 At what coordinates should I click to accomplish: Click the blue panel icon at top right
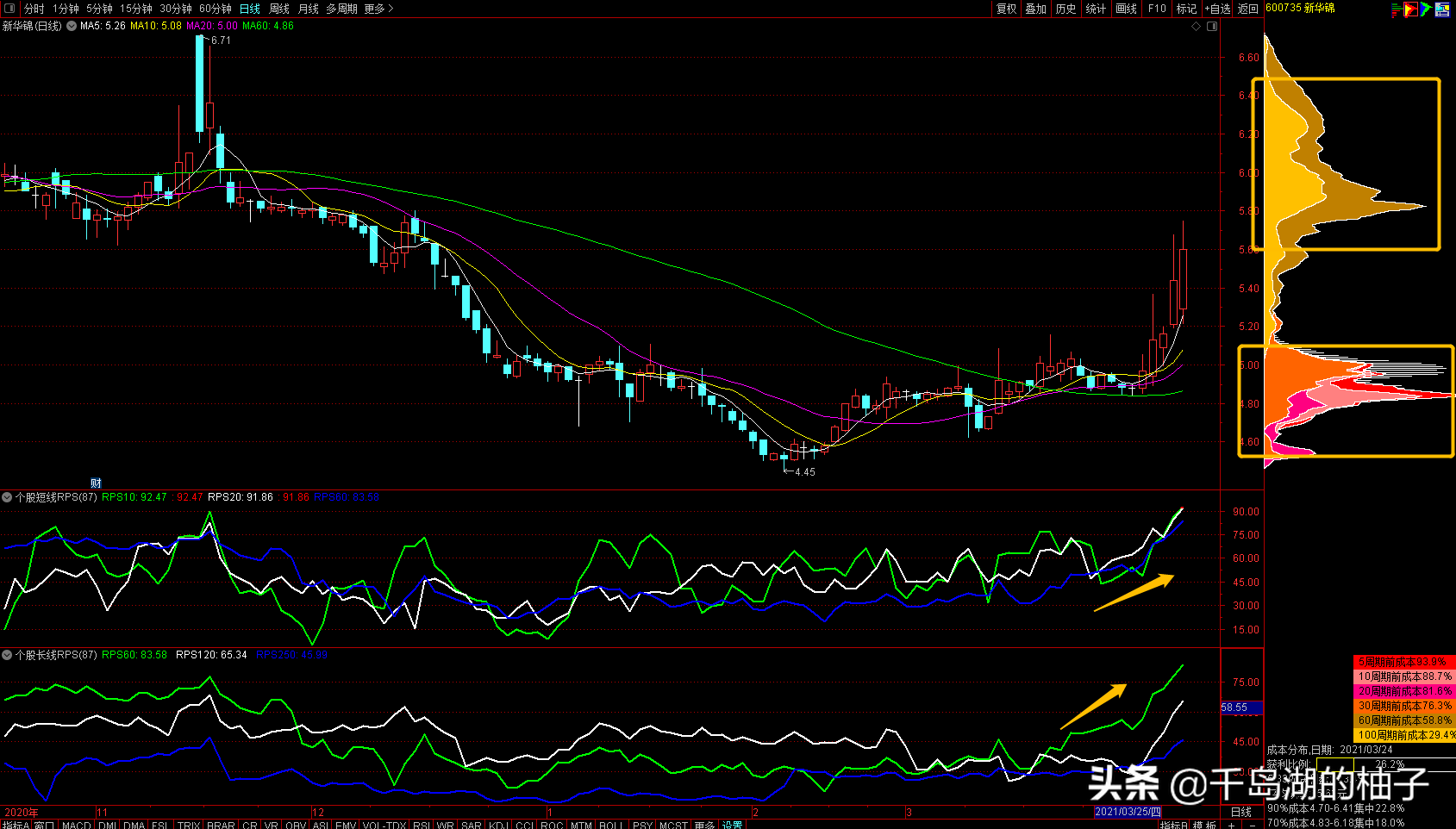(1442, 9)
